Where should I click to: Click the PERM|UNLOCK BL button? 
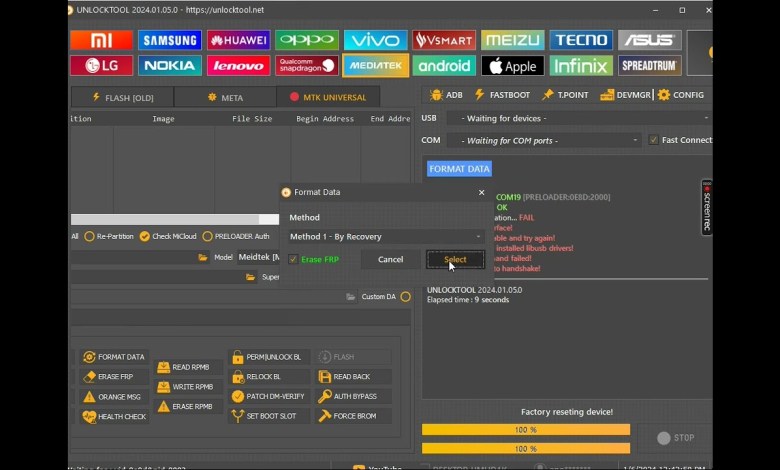pyautogui.click(x=269, y=357)
